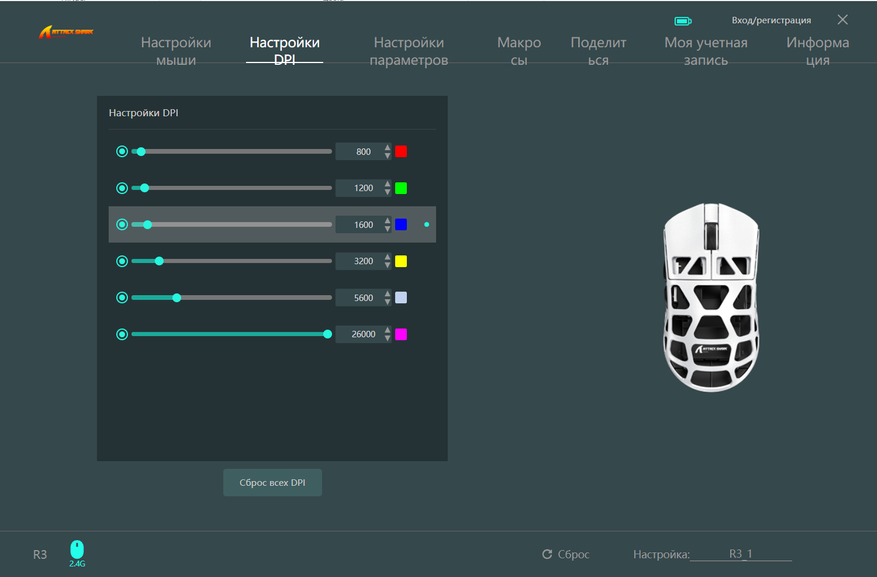Click the stepper arrows next to 1600
The image size is (877, 577).
pos(388,225)
